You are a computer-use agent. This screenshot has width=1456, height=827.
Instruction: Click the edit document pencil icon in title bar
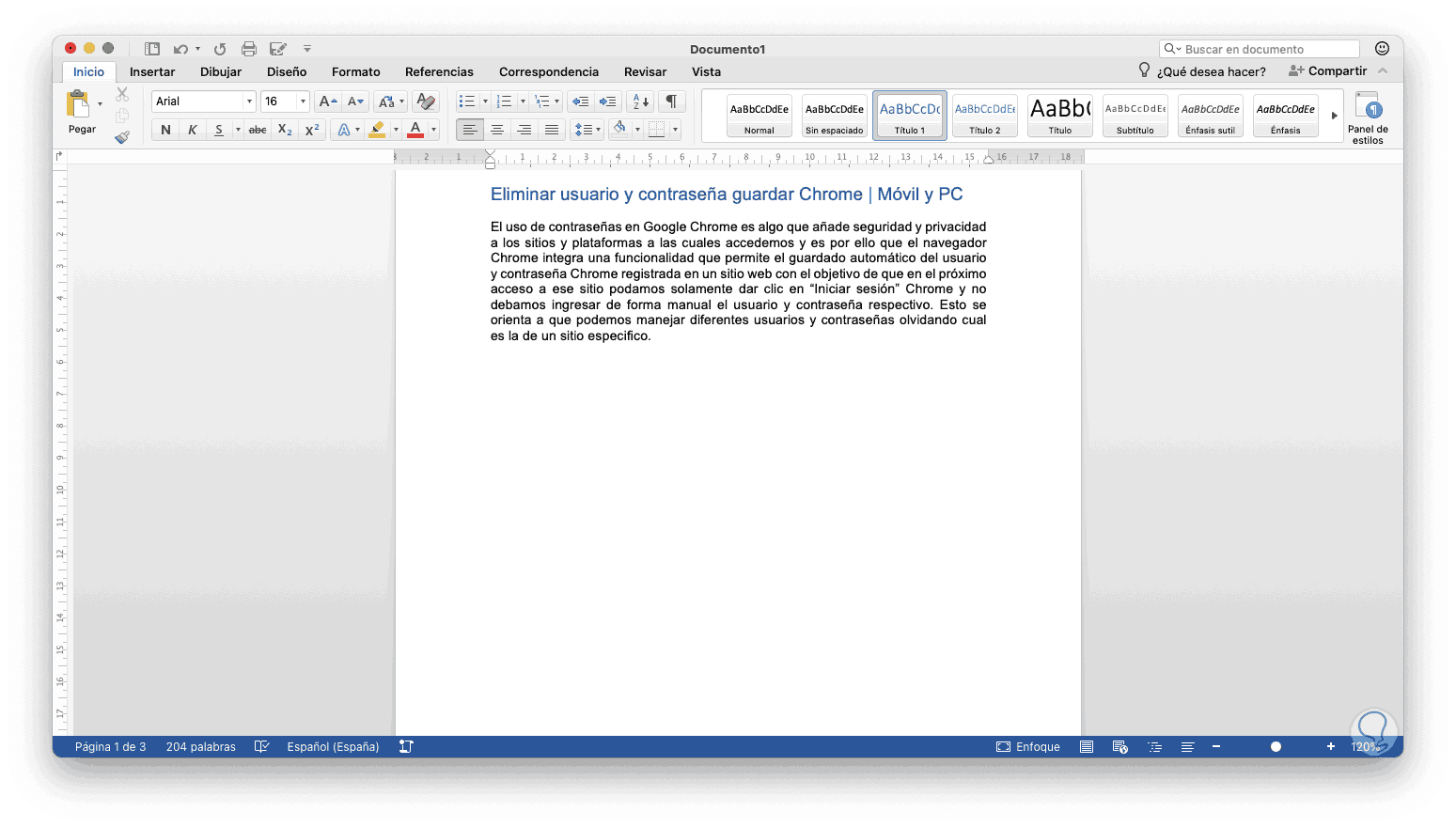(278, 49)
